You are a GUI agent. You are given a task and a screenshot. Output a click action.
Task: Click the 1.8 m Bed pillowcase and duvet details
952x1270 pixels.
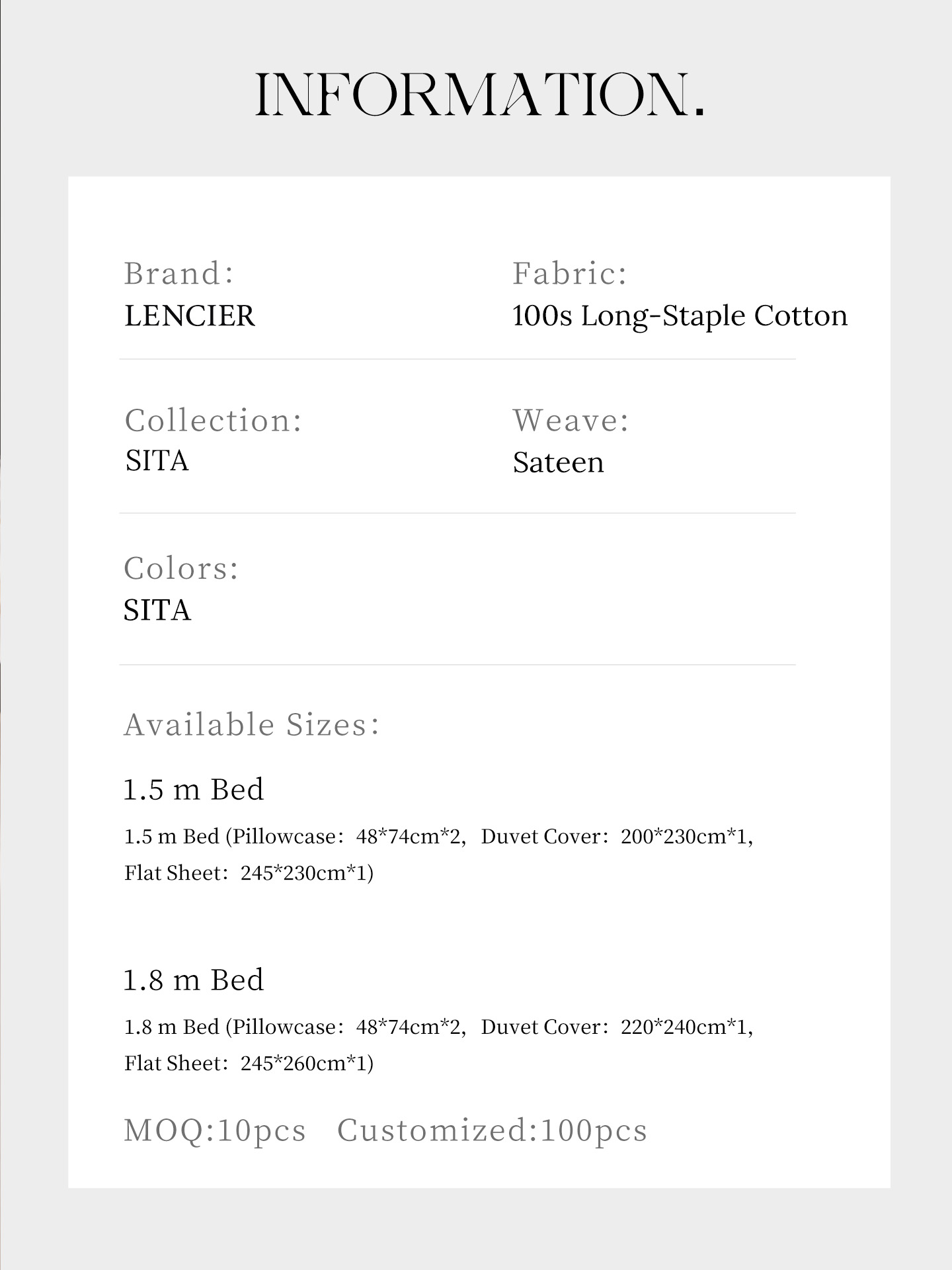click(439, 1027)
